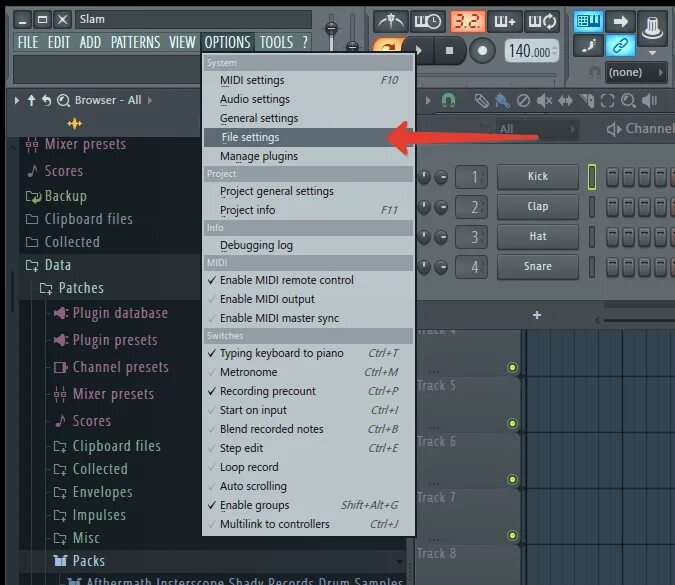The width and height of the screenshot is (675, 585).
Task: Open the TOOLS menu
Action: [x=276, y=42]
